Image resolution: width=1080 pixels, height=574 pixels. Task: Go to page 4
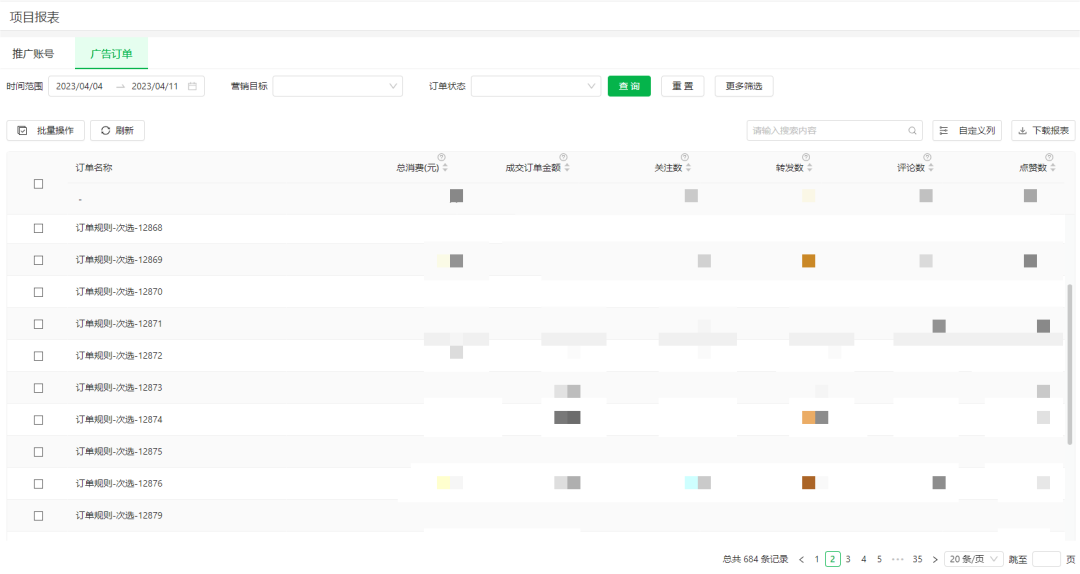click(864, 560)
